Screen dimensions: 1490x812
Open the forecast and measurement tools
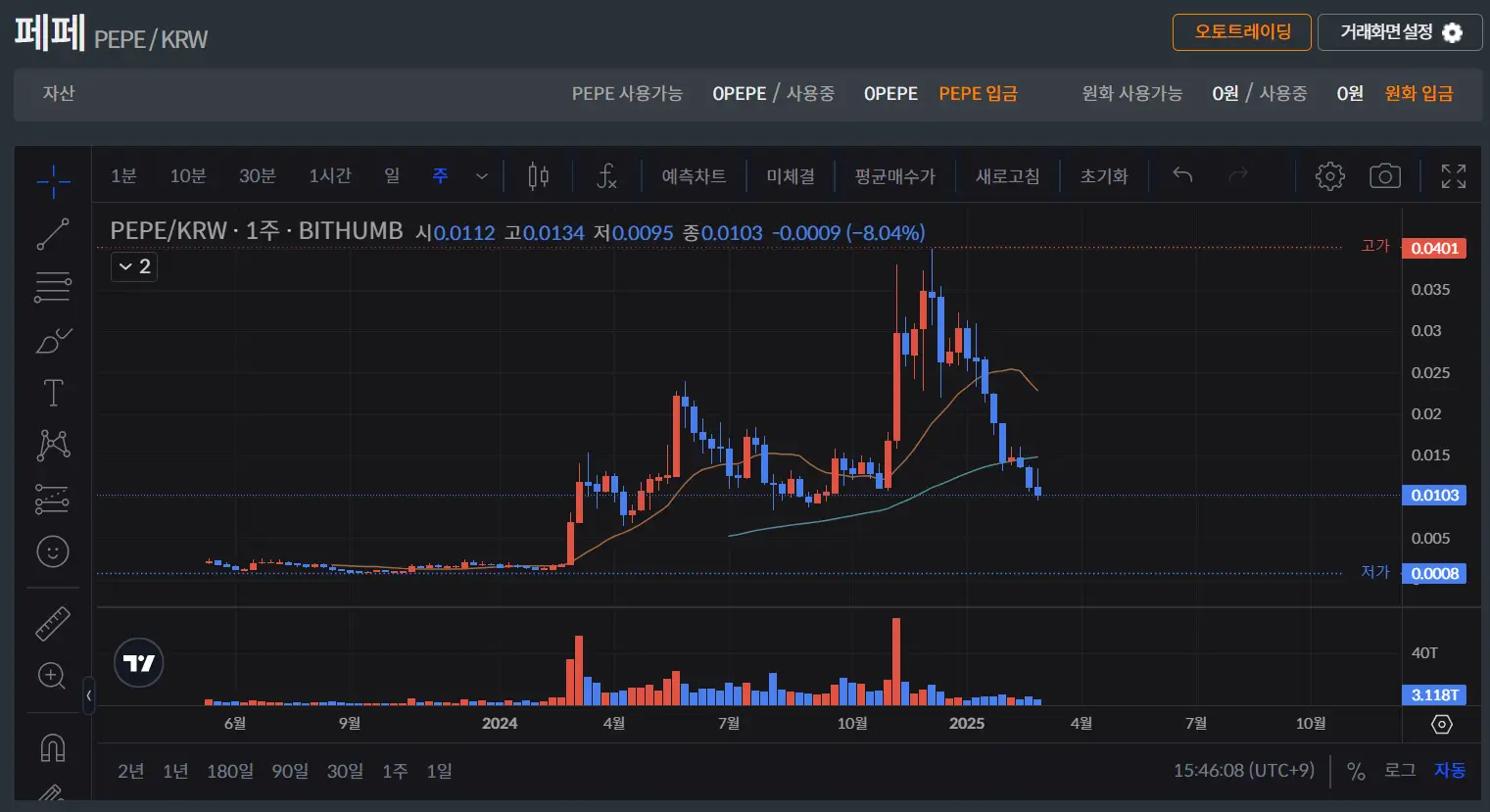point(53,499)
